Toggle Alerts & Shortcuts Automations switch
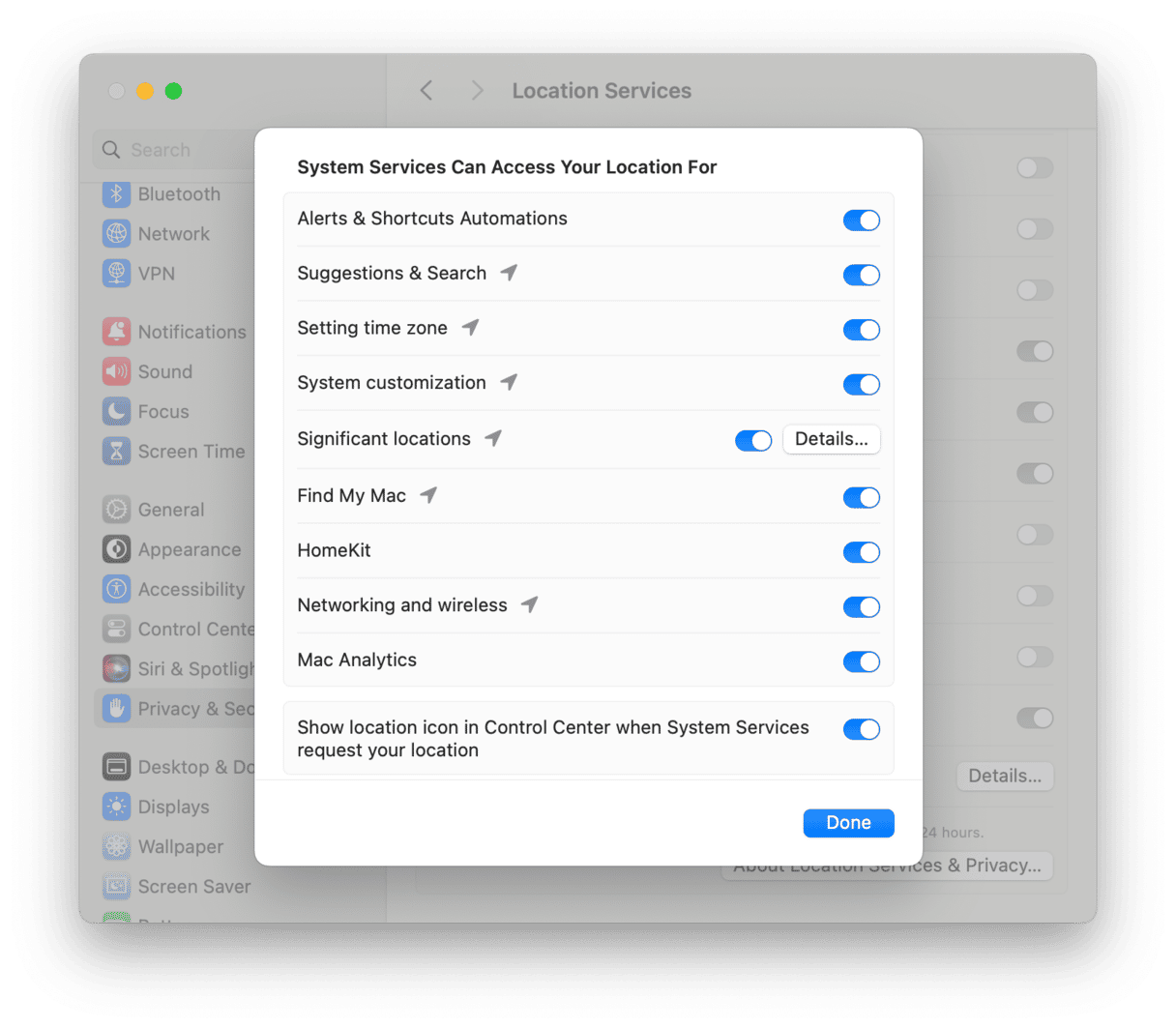Viewport: 1176px width, 1028px height. point(861,220)
